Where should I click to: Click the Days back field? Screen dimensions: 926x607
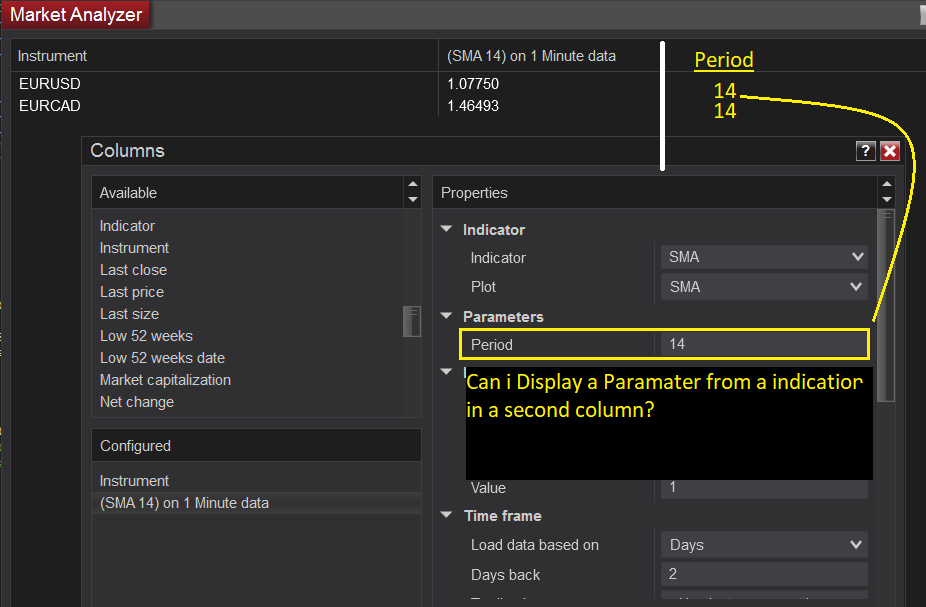pyautogui.click(x=764, y=575)
